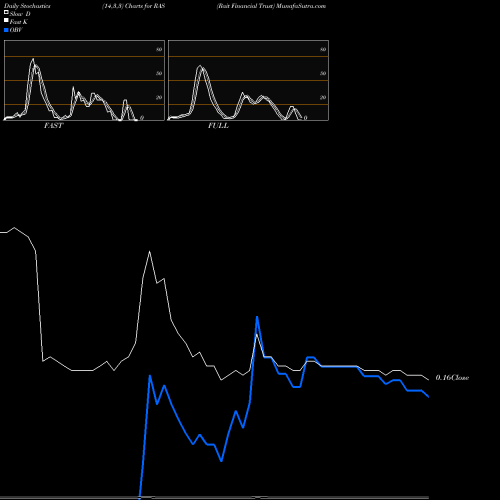Screen dimensions: 500x500
Task: Click the white close line peak
Action: (x=149, y=252)
